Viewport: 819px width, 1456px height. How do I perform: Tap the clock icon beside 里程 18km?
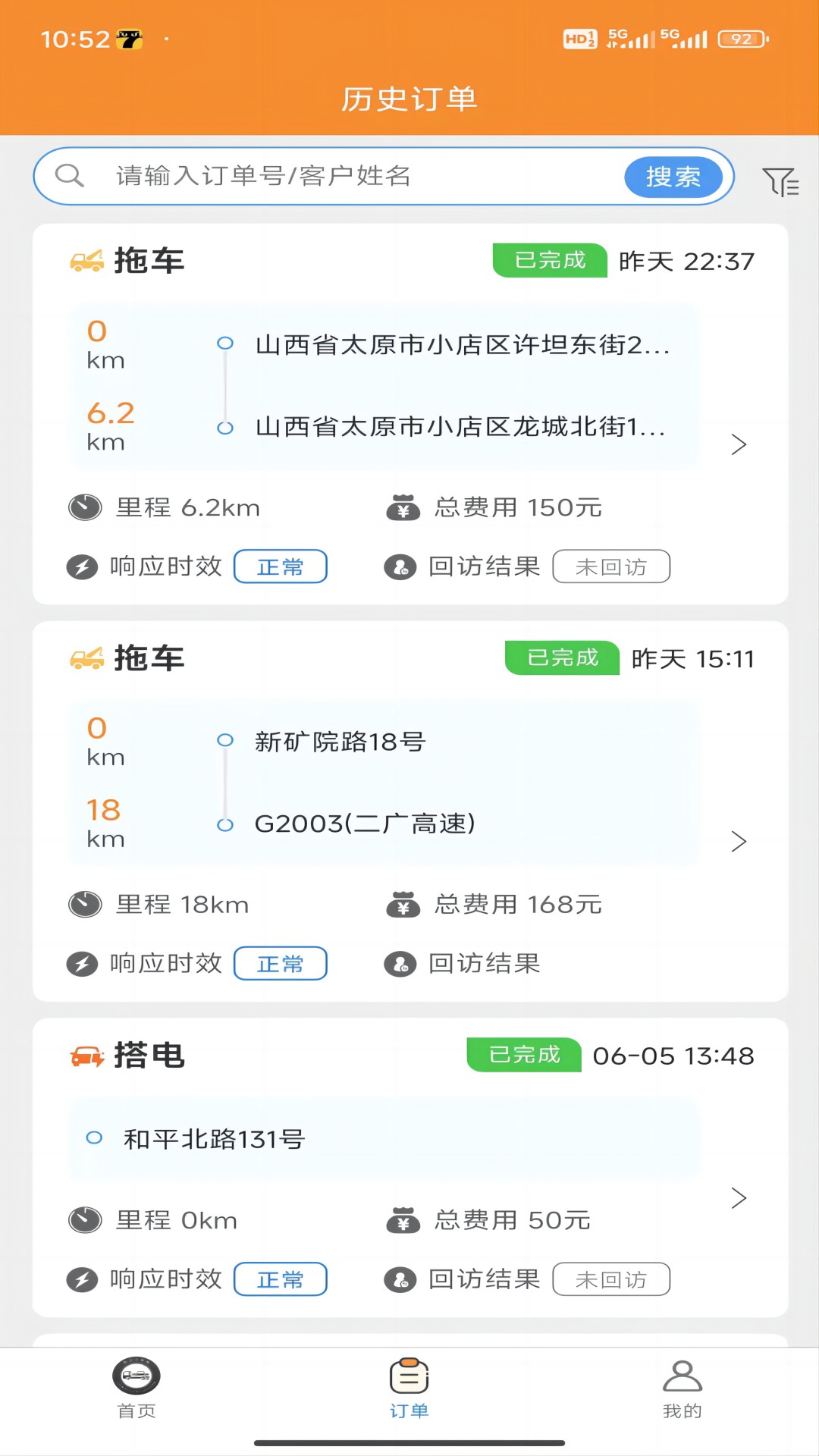click(85, 904)
